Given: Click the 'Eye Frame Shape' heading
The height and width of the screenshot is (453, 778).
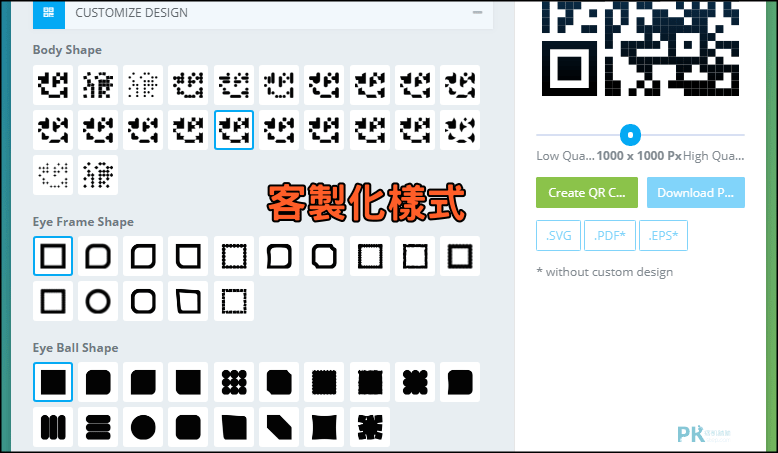Looking at the screenshot, I should pyautogui.click(x=83, y=222).
